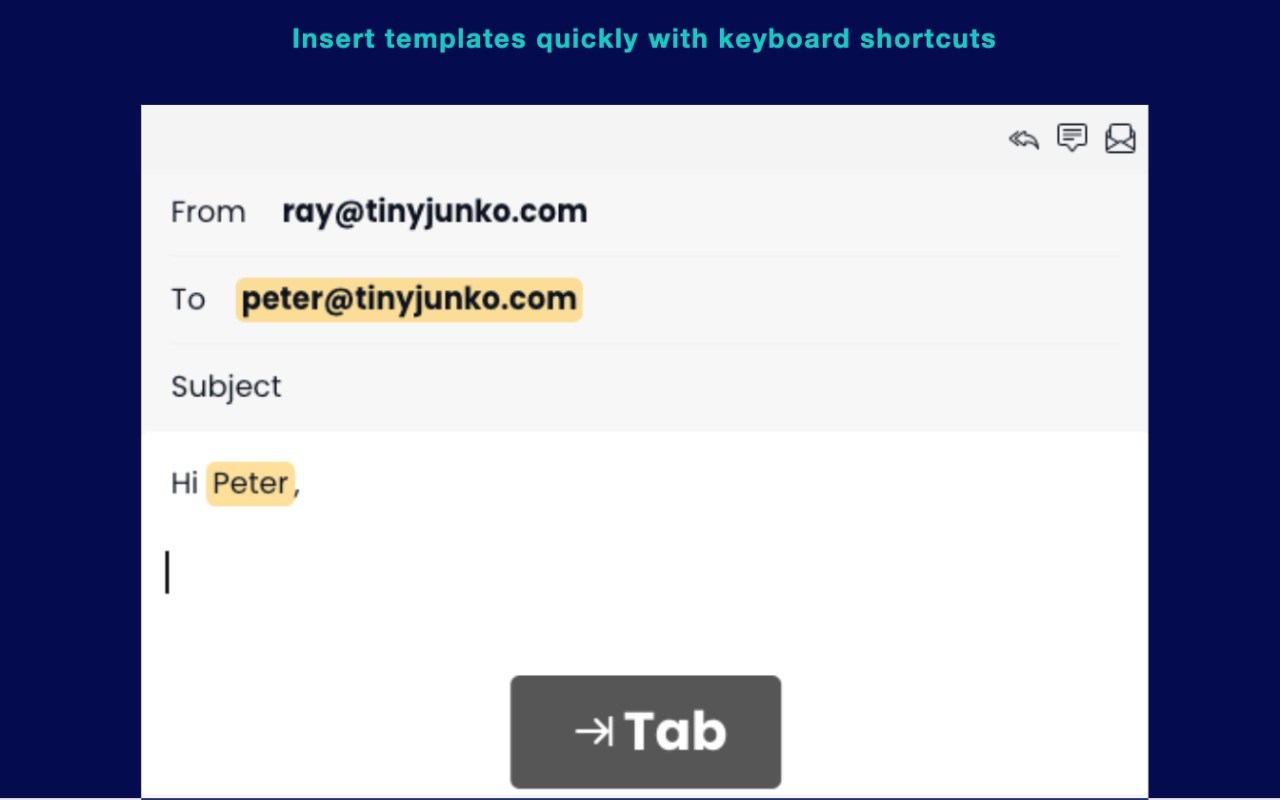Image resolution: width=1280 pixels, height=800 pixels.
Task: Click the From label
Action: point(208,212)
